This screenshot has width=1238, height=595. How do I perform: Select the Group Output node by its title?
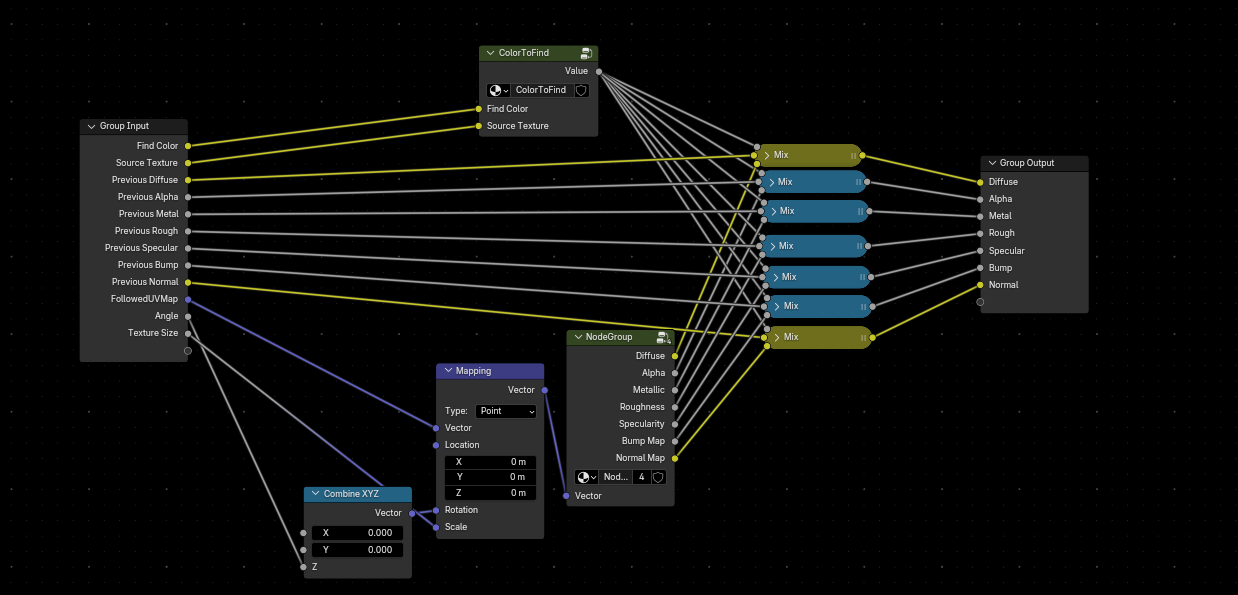coord(1027,163)
